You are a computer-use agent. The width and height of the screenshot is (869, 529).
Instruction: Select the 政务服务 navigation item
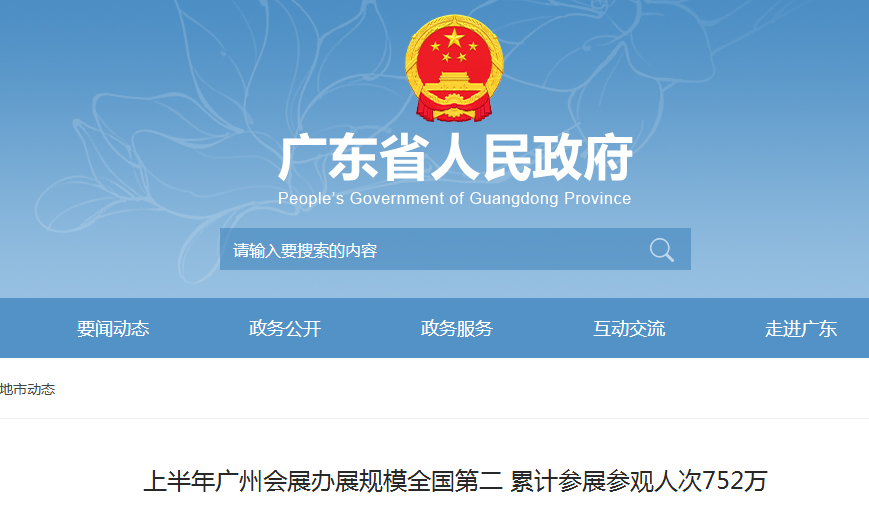(x=457, y=328)
